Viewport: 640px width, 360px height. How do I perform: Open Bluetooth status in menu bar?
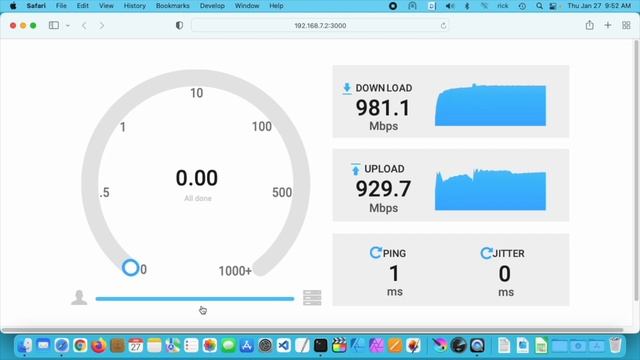point(467,6)
